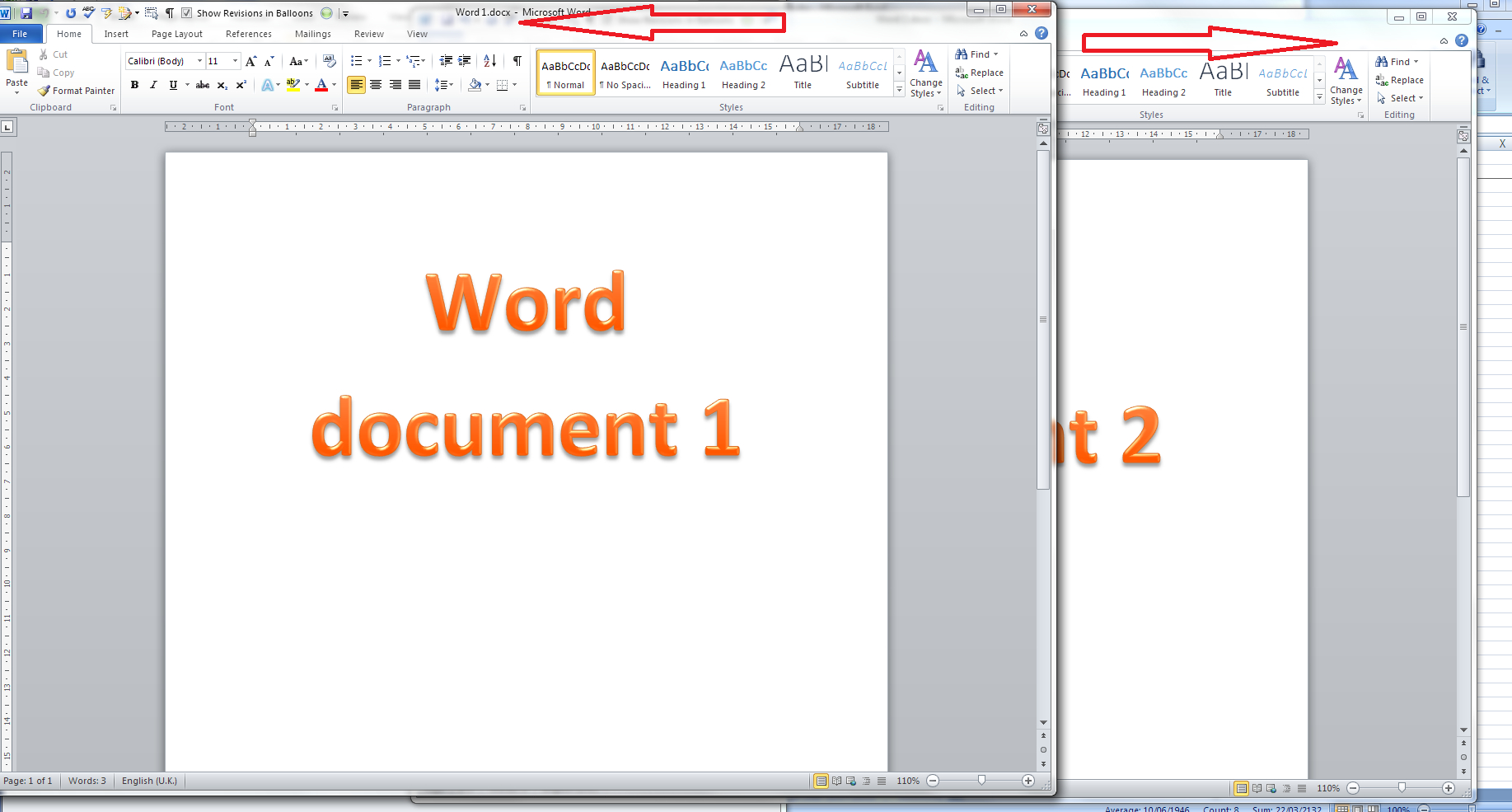Open the Calibri font name dropdown
This screenshot has height=812, width=1512.
tap(200, 60)
